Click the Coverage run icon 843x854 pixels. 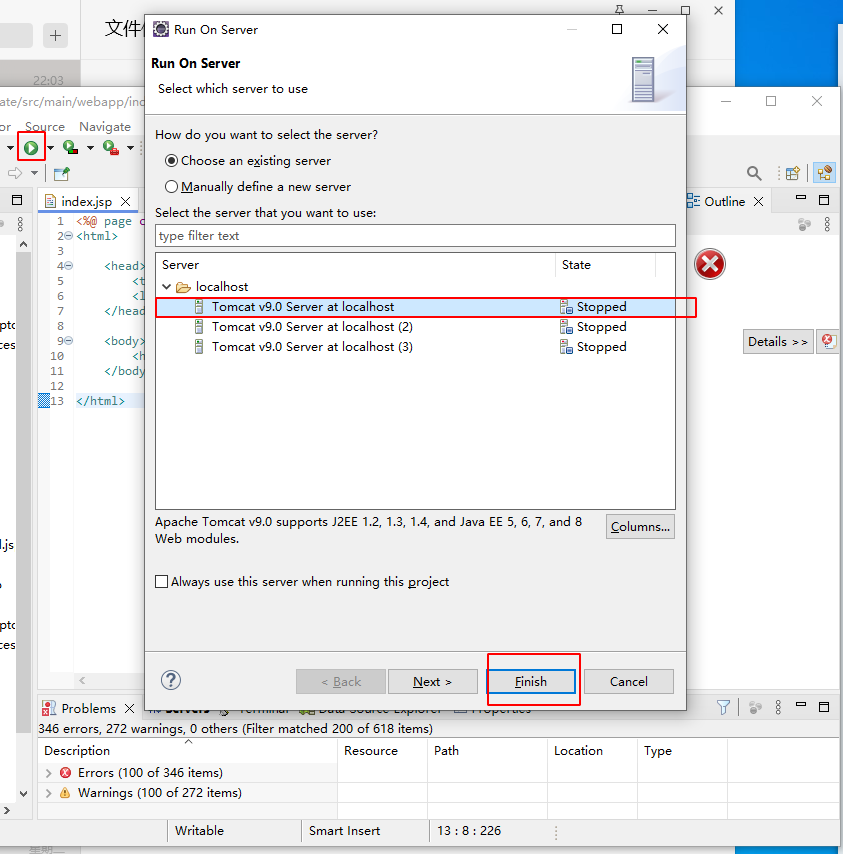[69, 148]
